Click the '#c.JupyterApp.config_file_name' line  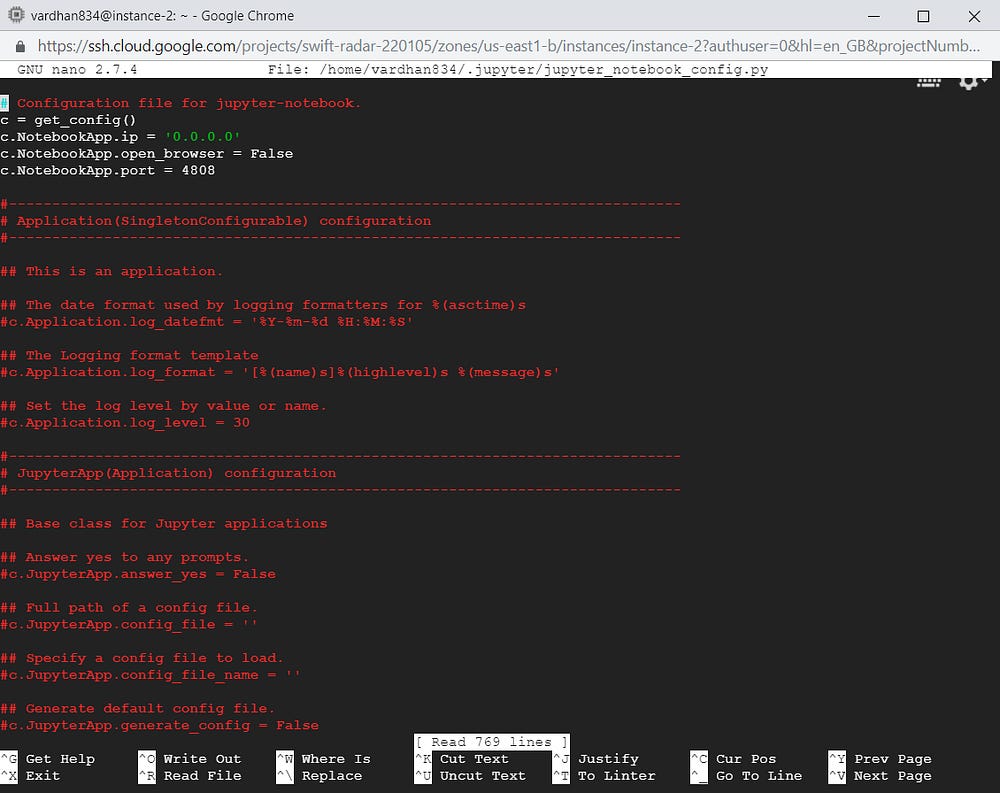(151, 674)
